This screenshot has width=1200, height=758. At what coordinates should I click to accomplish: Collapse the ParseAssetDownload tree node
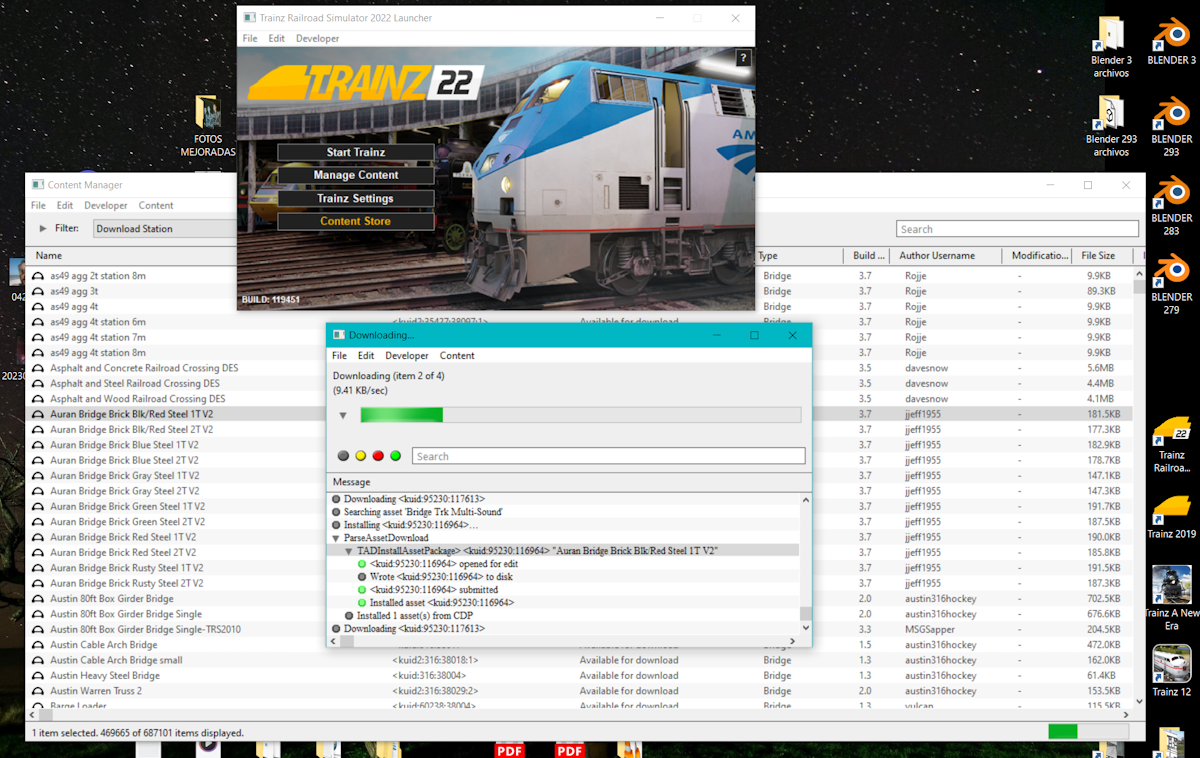[x=336, y=538]
